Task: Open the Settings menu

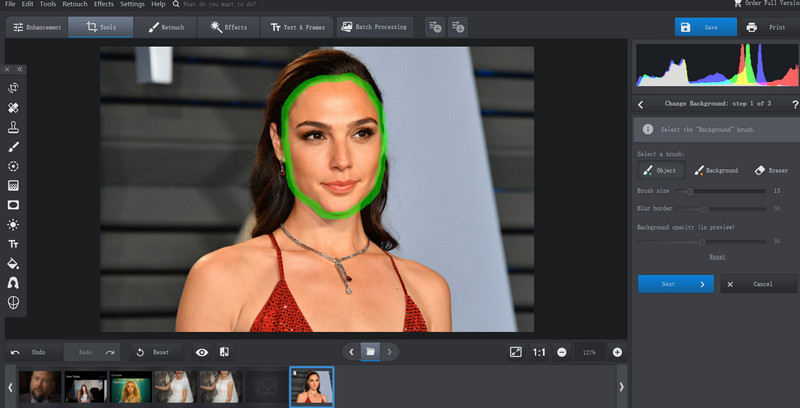Action: [x=133, y=4]
